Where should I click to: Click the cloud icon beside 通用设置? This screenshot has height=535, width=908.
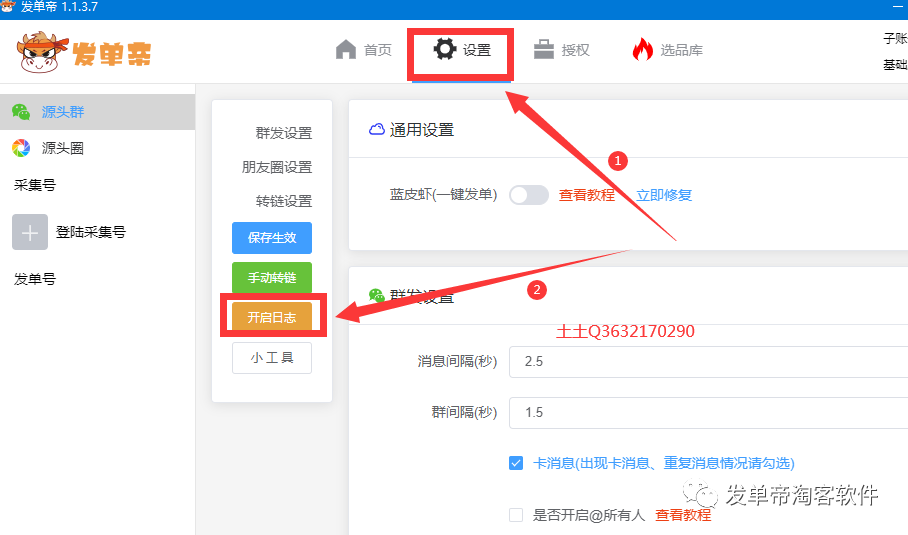pos(376,129)
